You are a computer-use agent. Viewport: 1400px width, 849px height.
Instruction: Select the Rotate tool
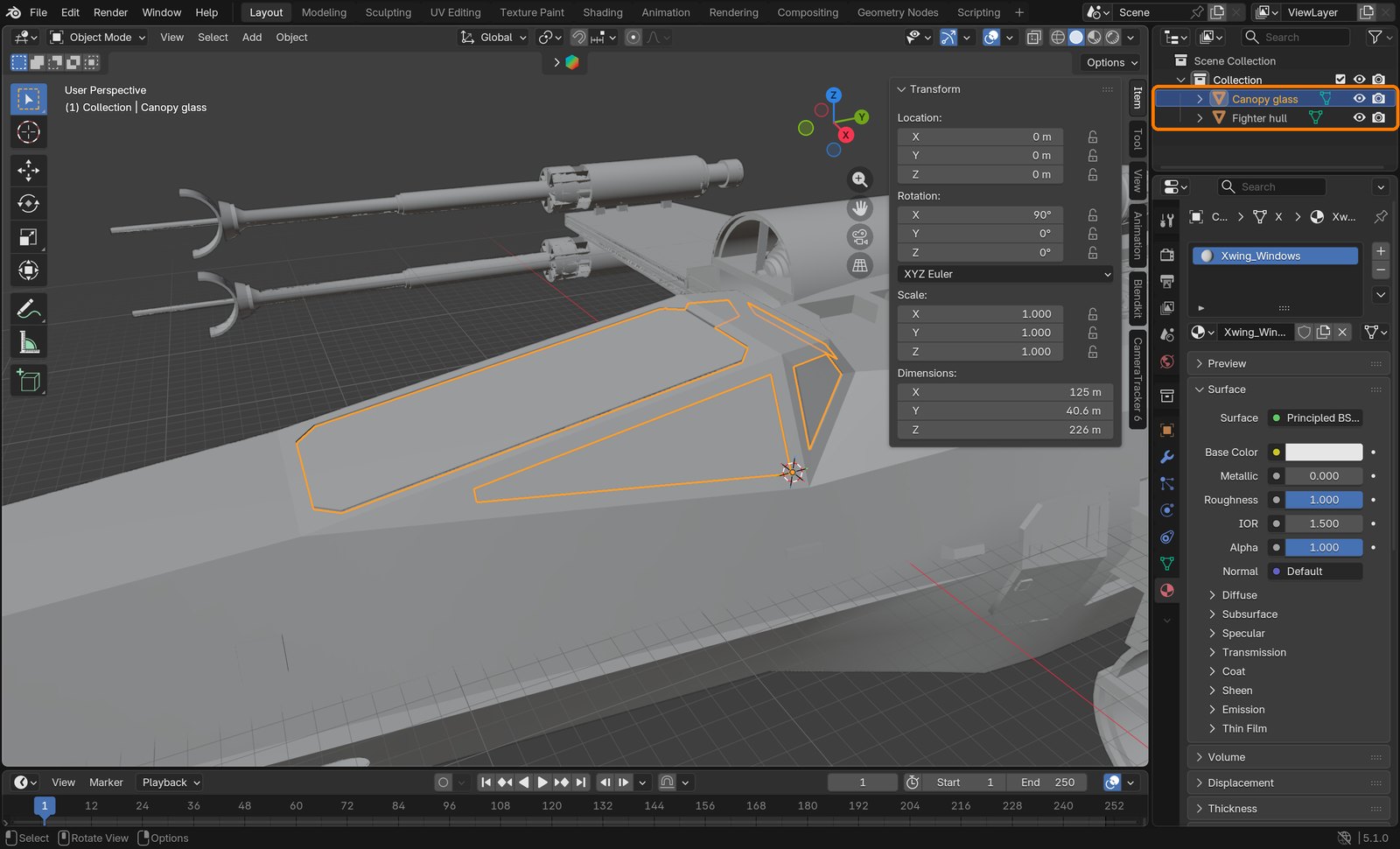[x=28, y=203]
